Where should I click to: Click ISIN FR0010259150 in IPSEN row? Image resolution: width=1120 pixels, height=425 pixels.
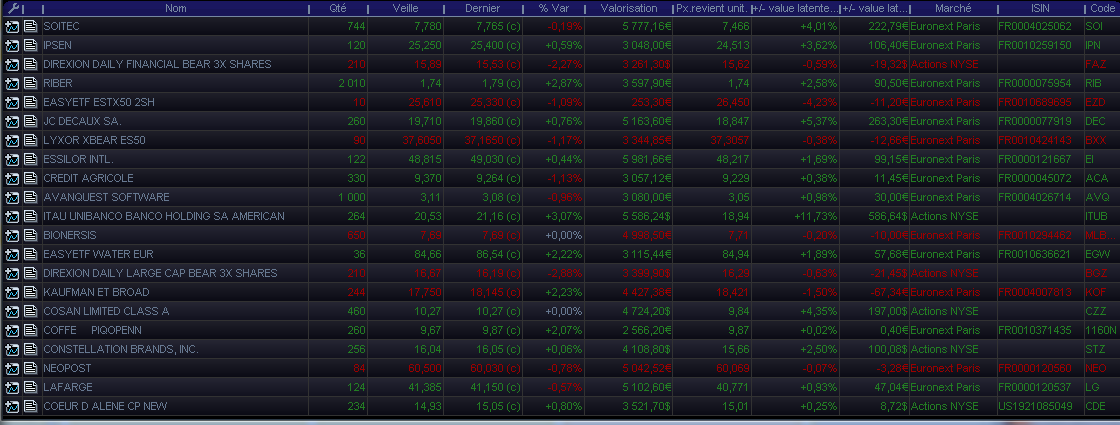1036,45
